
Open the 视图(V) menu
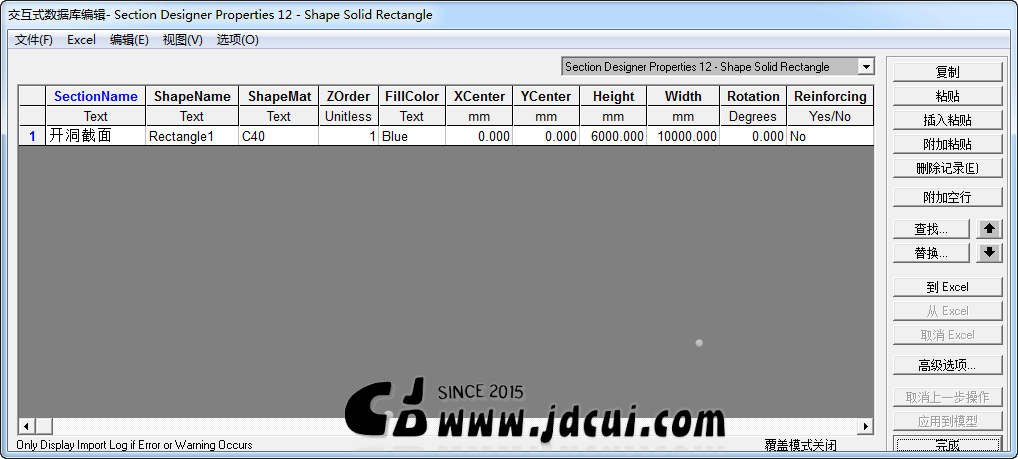click(x=182, y=40)
